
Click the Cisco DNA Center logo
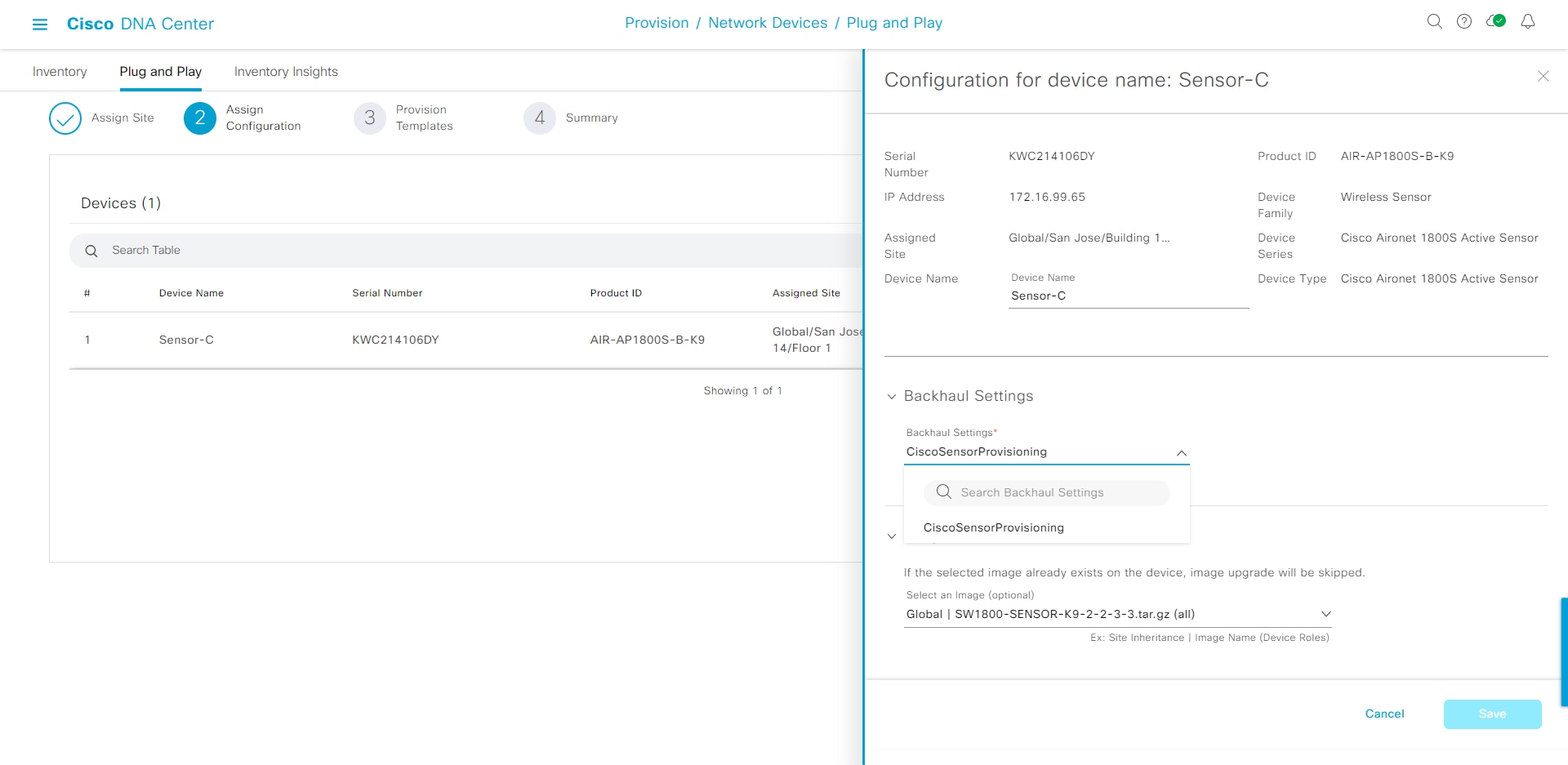pyautogui.click(x=140, y=24)
